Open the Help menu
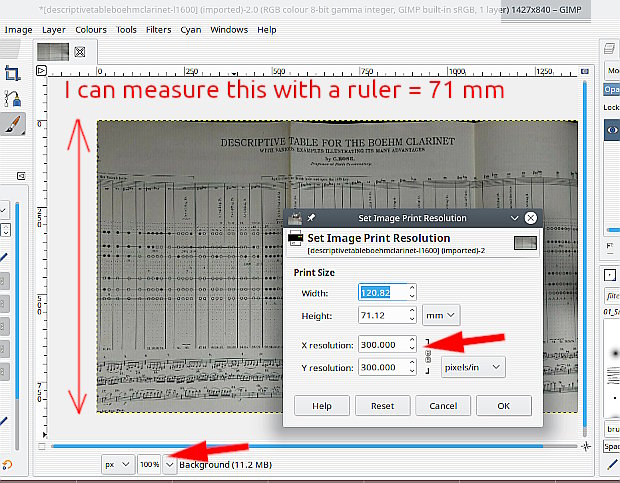Viewport: 620px width, 483px height. pyautogui.click(x=267, y=30)
